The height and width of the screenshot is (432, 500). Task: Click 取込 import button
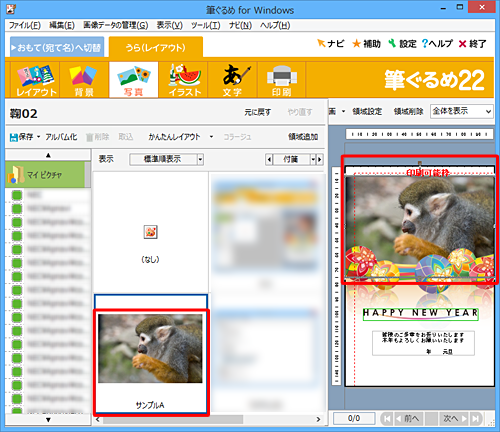[x=126, y=137]
